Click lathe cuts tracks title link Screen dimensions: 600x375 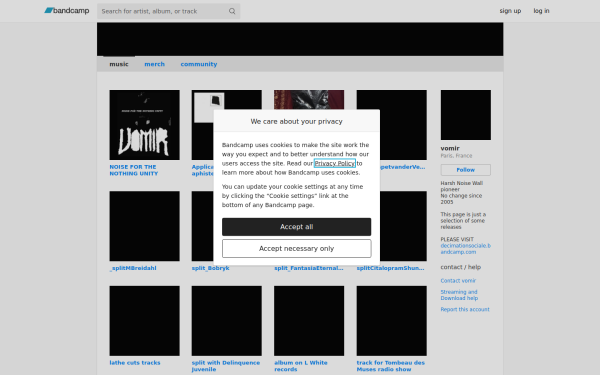pyautogui.click(x=135, y=363)
